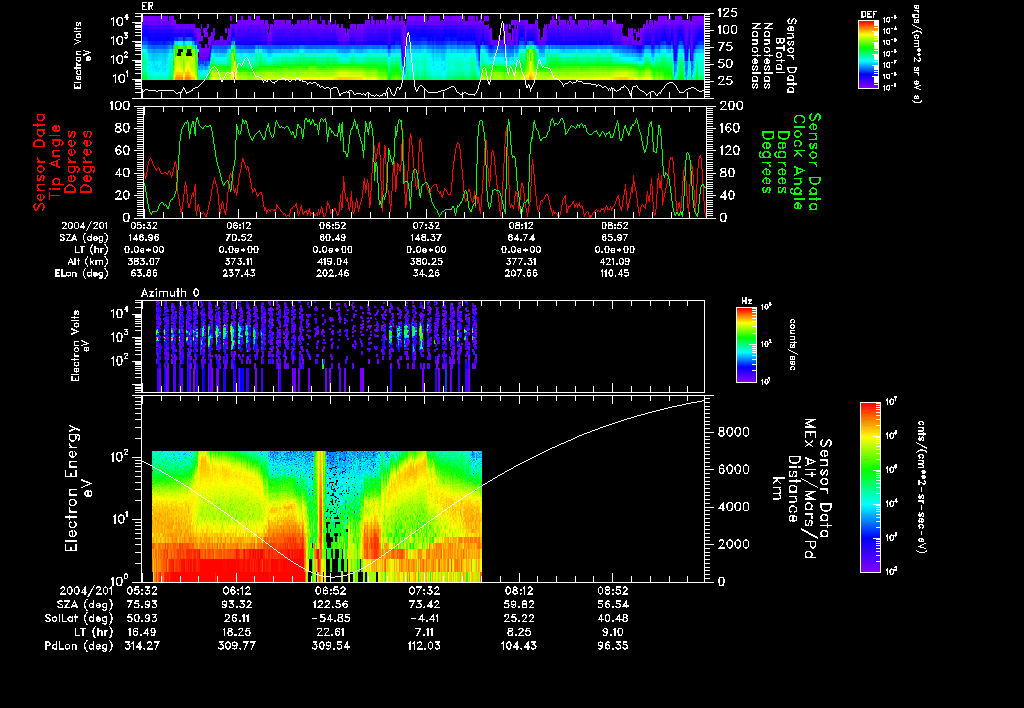Select SZA value 85.97

(615, 238)
